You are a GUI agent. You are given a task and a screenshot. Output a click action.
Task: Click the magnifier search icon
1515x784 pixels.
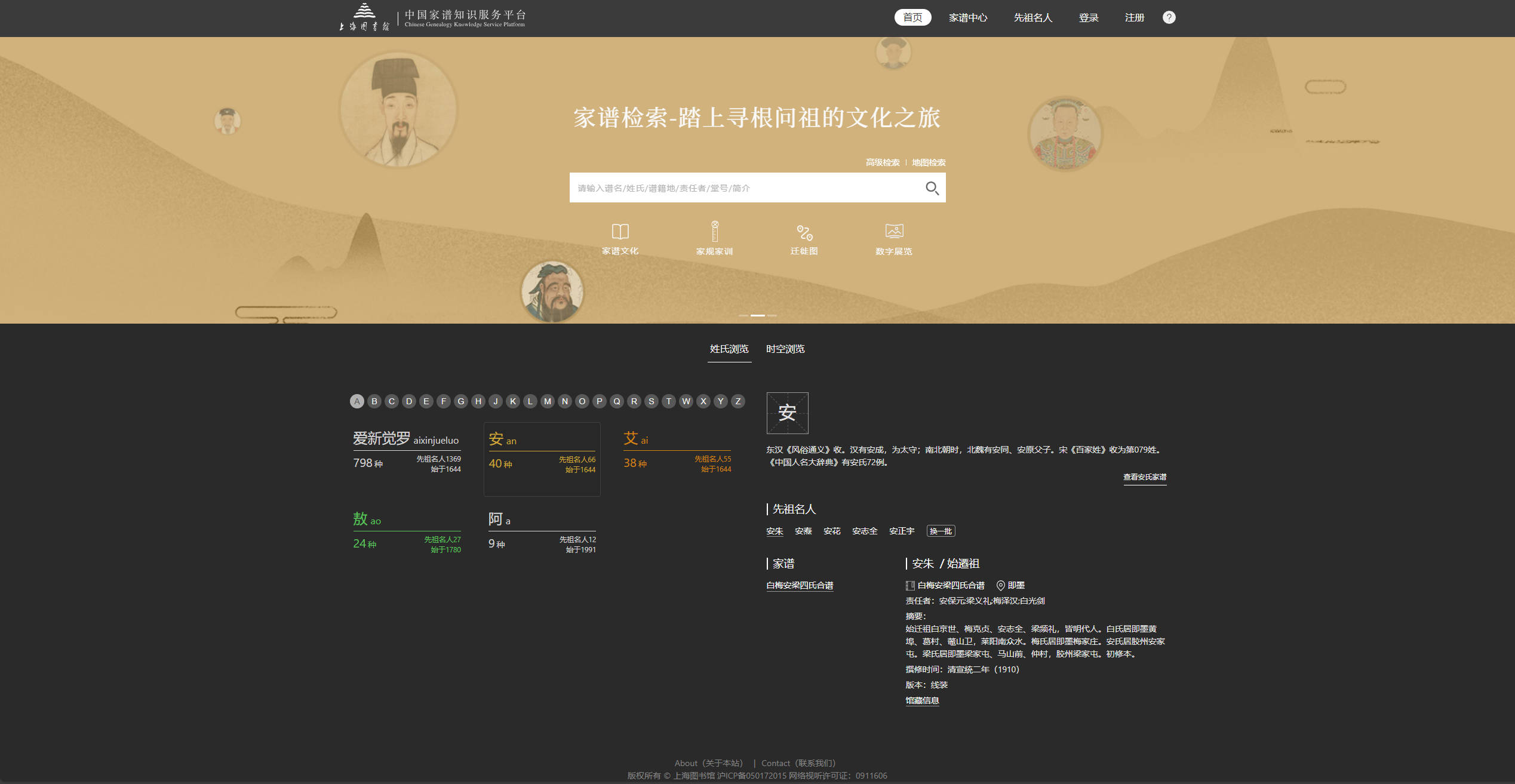[932, 187]
